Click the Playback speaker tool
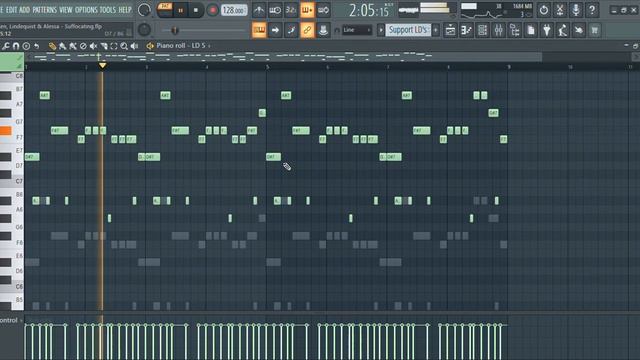The image size is (640, 360). [x=134, y=46]
